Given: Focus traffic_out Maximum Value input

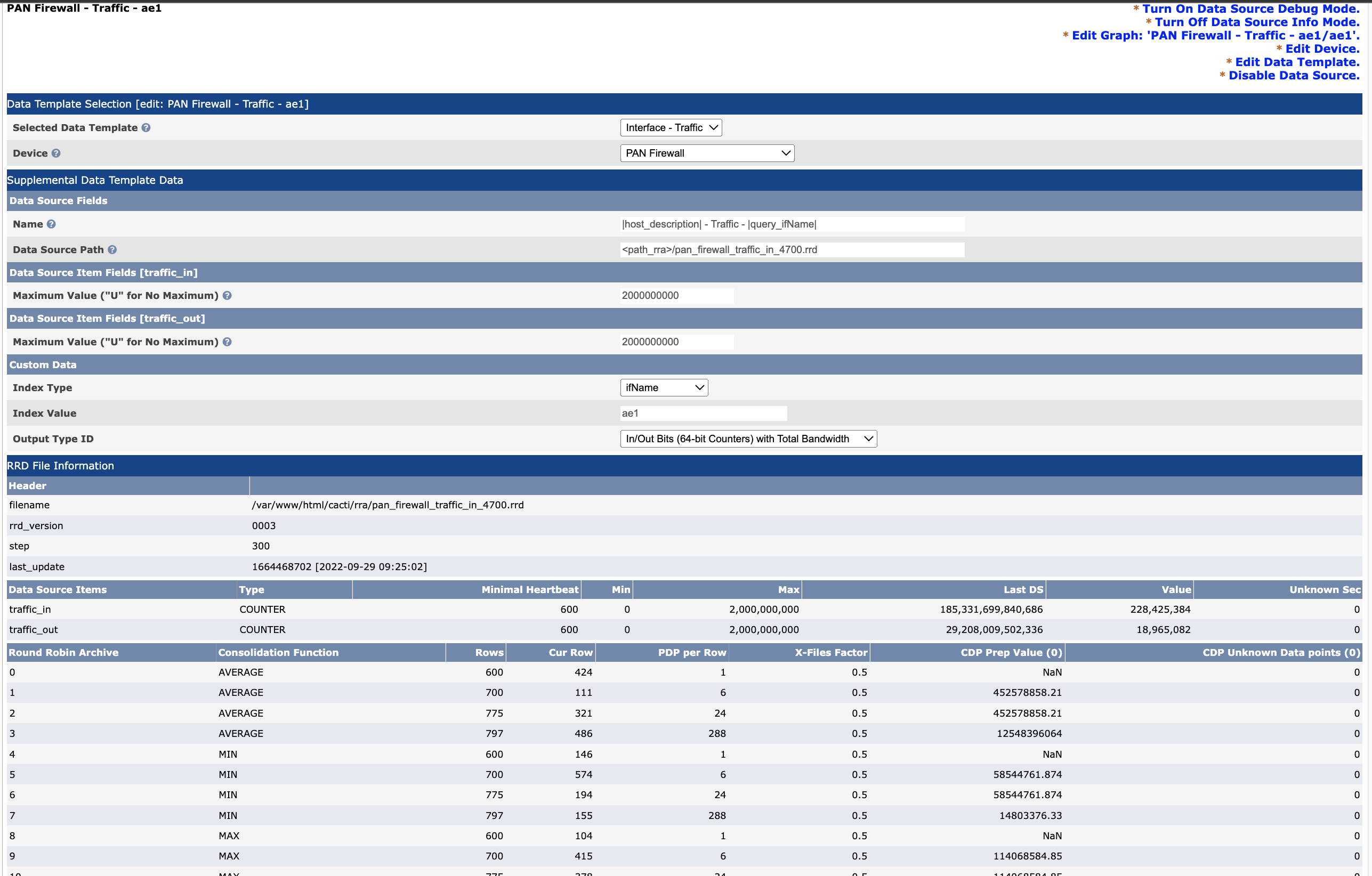Looking at the screenshot, I should click(677, 342).
